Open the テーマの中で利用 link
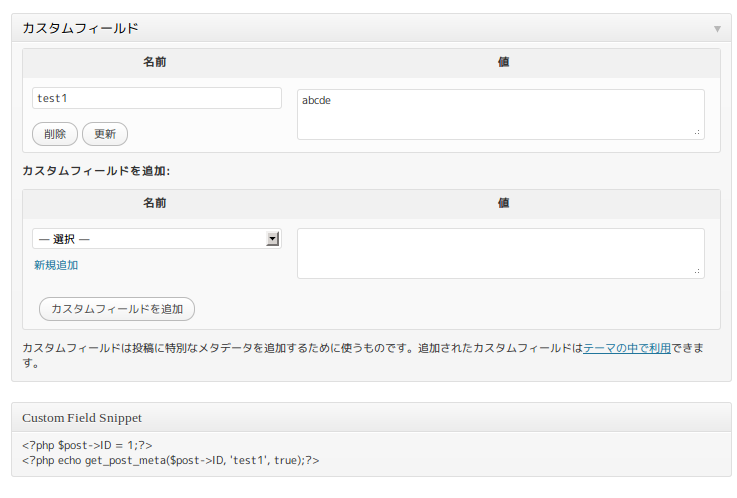Screen dimensions: 737x498 point(626,349)
